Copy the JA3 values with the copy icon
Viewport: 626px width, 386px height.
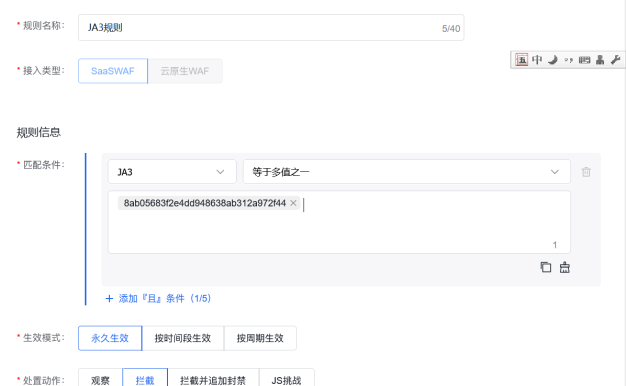click(546, 267)
